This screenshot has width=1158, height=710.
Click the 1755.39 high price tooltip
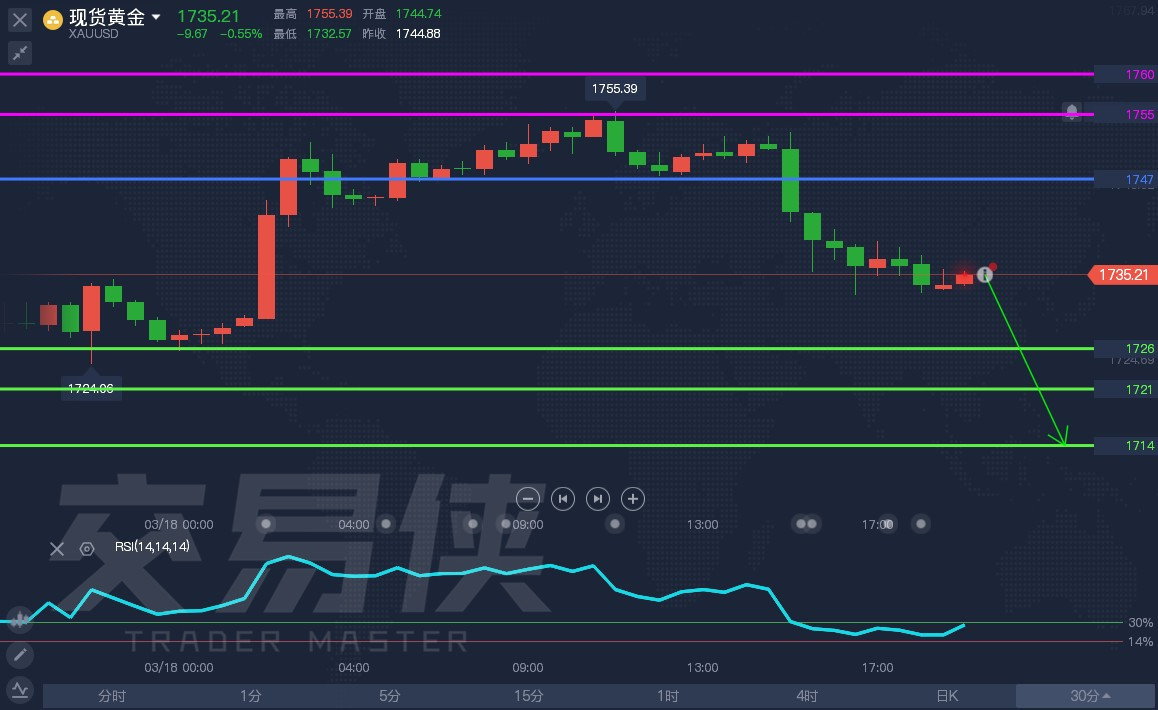614,89
